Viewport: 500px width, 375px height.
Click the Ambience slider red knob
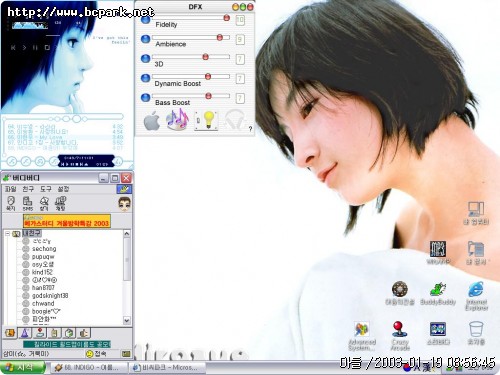click(x=220, y=37)
